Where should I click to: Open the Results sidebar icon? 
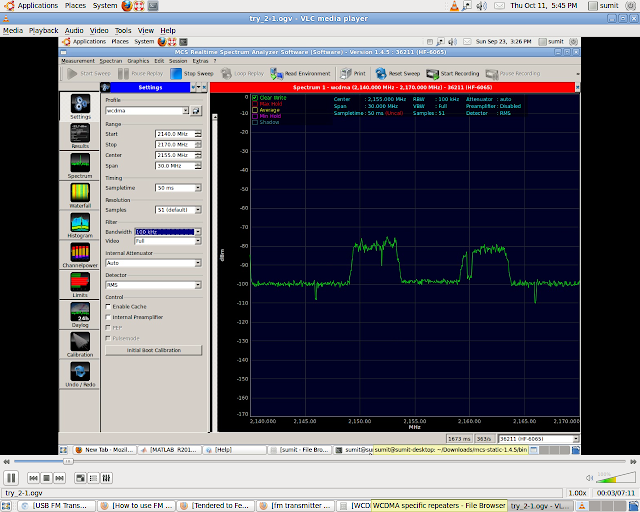click(80, 134)
